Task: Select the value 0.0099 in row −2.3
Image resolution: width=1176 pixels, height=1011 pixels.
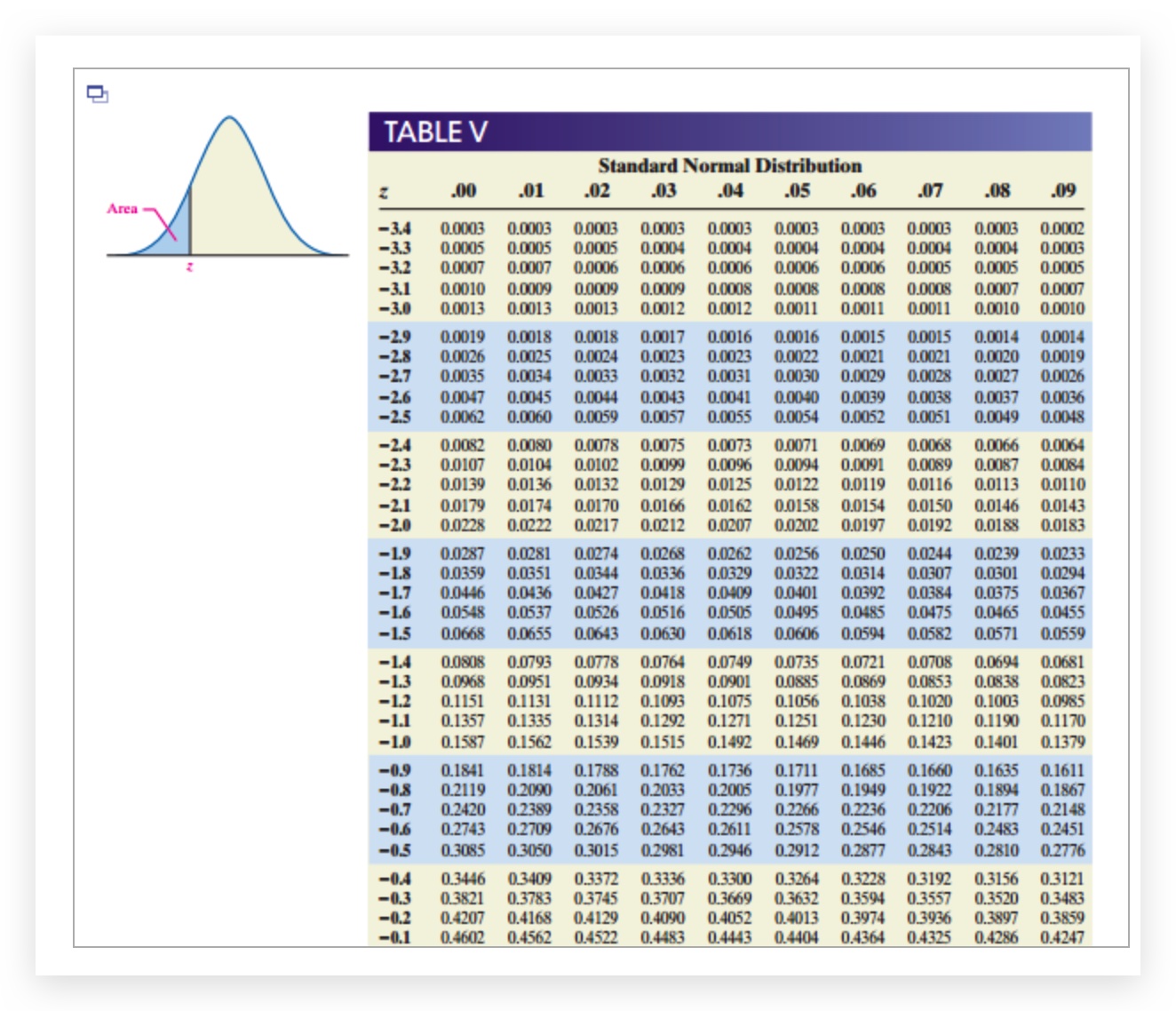Action: coord(663,465)
